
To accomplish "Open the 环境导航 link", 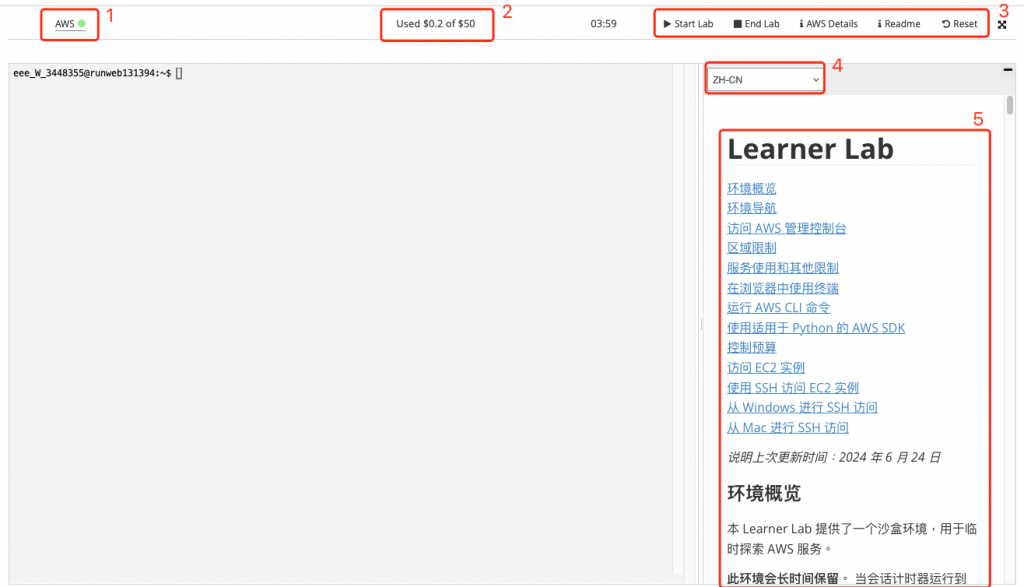I will pos(752,208).
